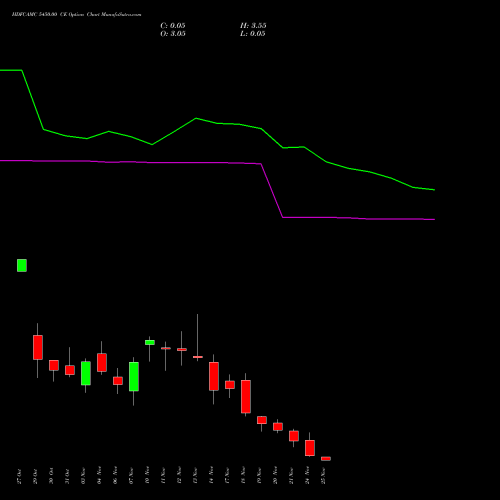
Task: Select the close value 'C: 0.05'
Action: tap(173, 26)
